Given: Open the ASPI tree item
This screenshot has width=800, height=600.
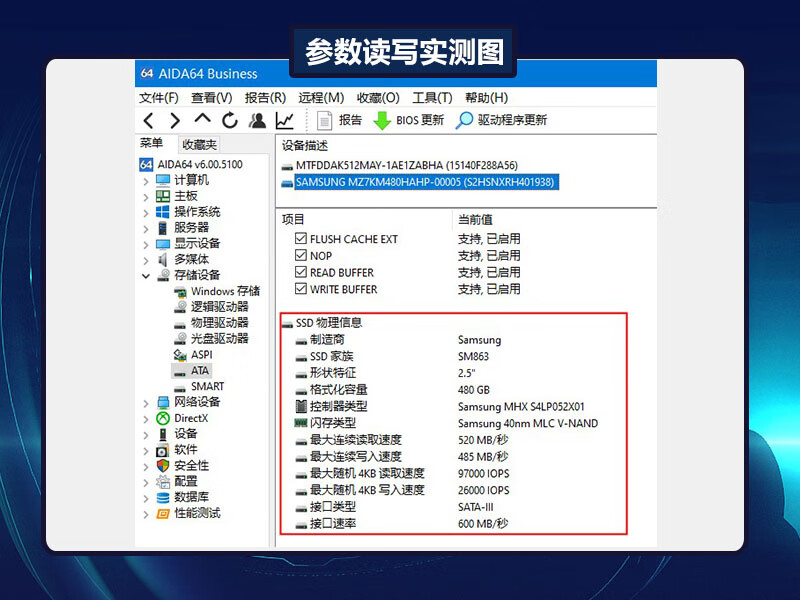Looking at the screenshot, I should (193, 355).
